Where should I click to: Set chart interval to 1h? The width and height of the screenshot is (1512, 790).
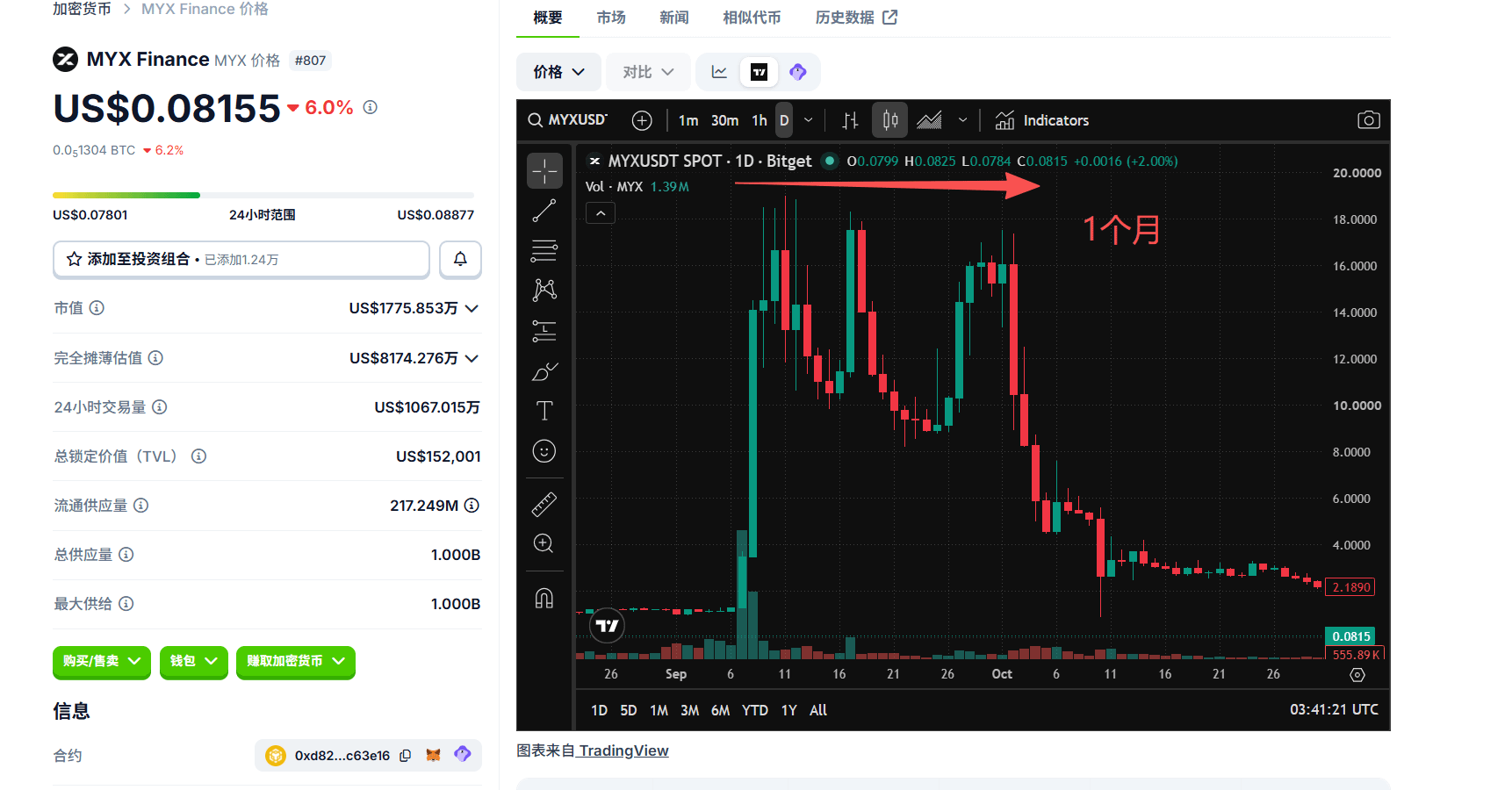coord(760,120)
